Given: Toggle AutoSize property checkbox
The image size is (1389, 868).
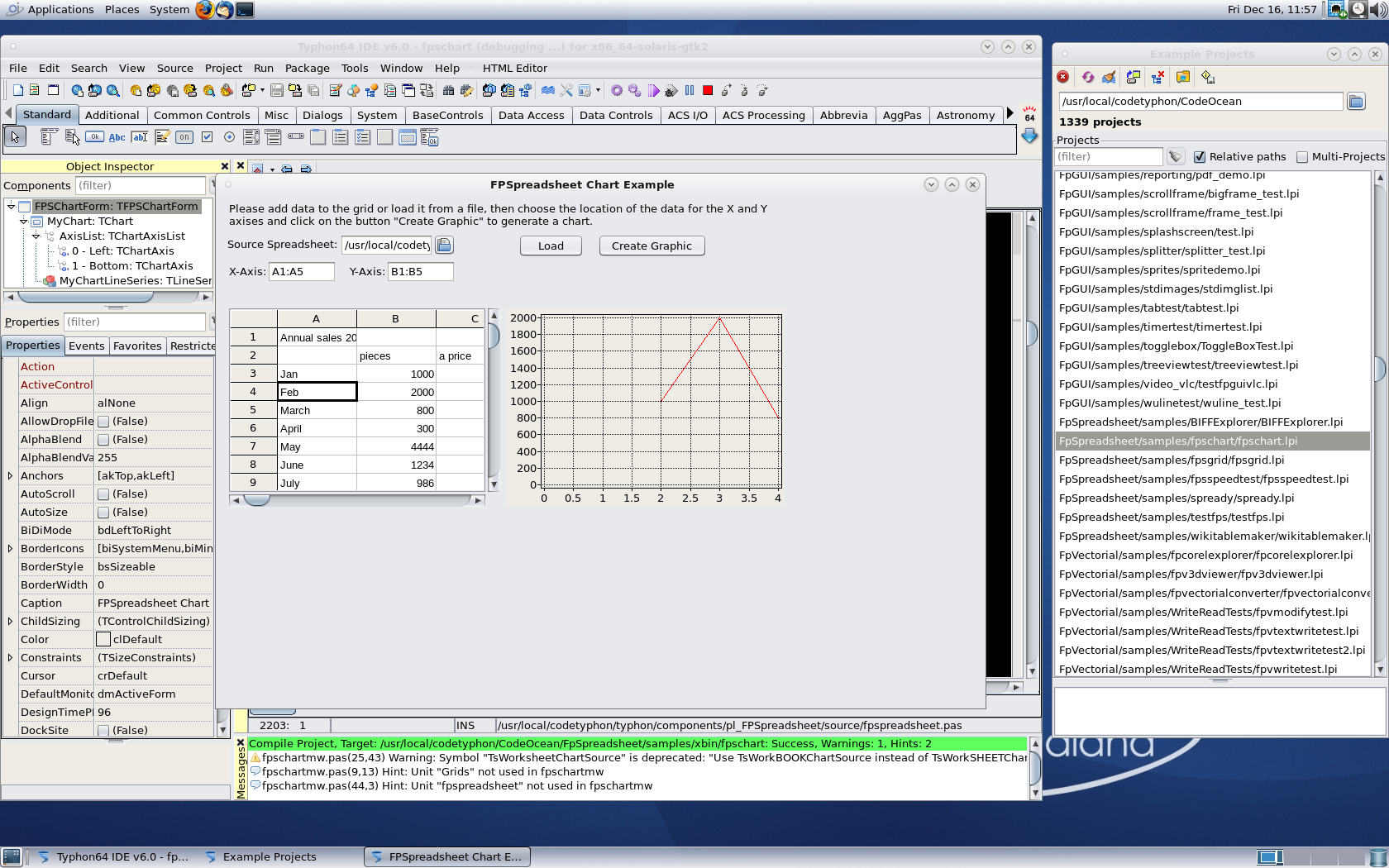Looking at the screenshot, I should (x=103, y=513).
